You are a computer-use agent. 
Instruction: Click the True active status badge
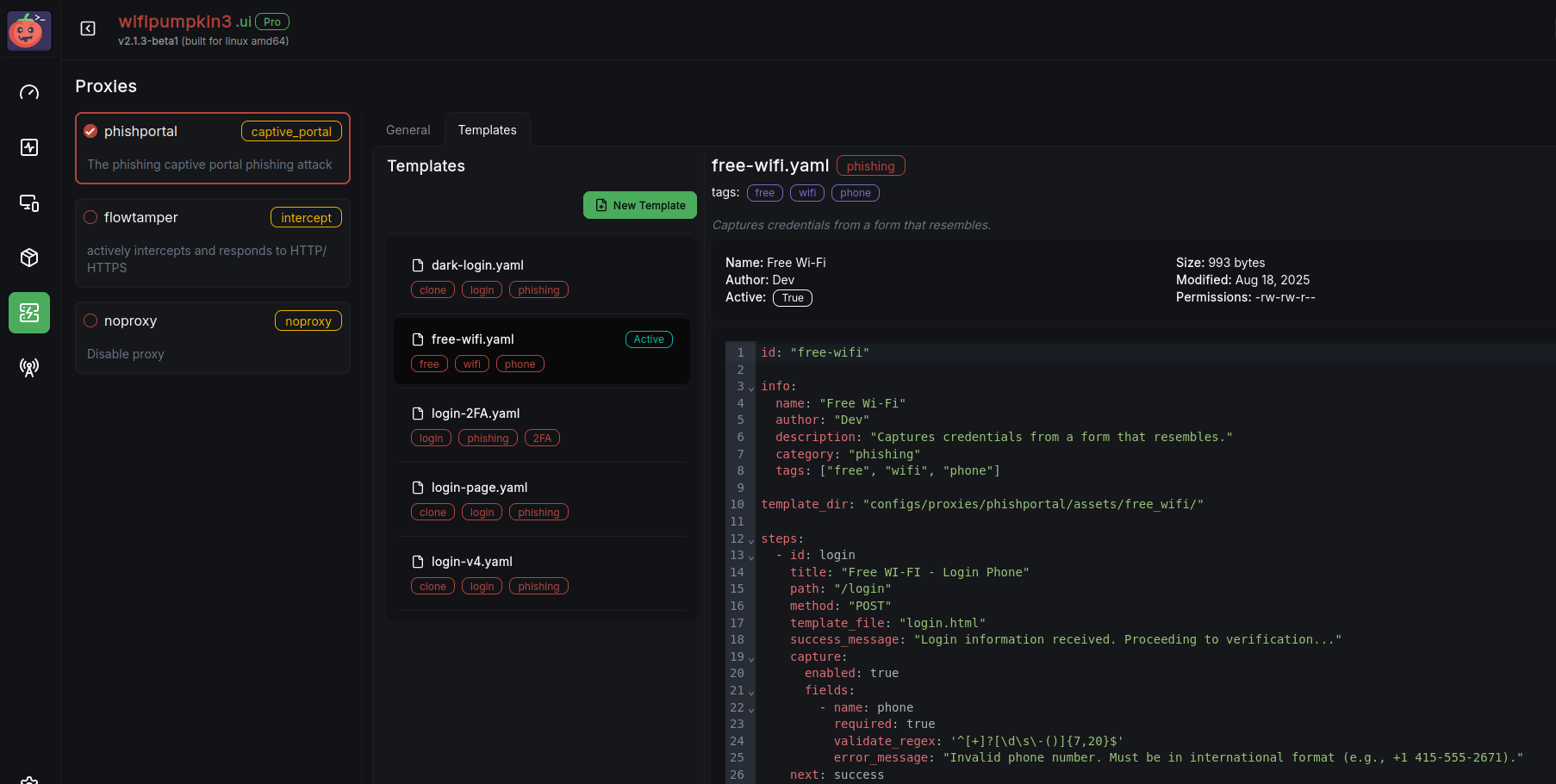click(793, 298)
